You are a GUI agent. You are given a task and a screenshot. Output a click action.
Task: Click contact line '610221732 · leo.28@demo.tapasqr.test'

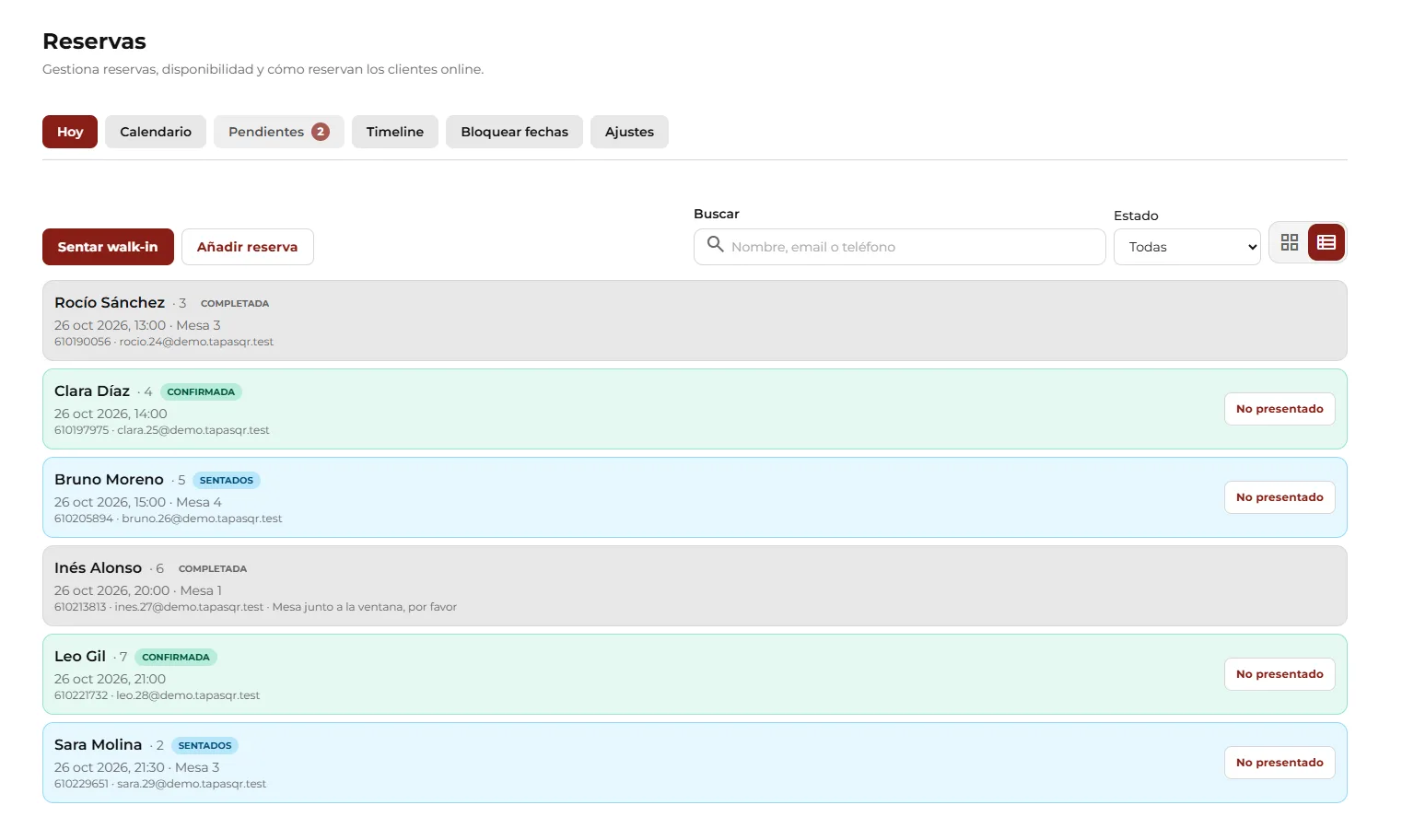coord(157,695)
